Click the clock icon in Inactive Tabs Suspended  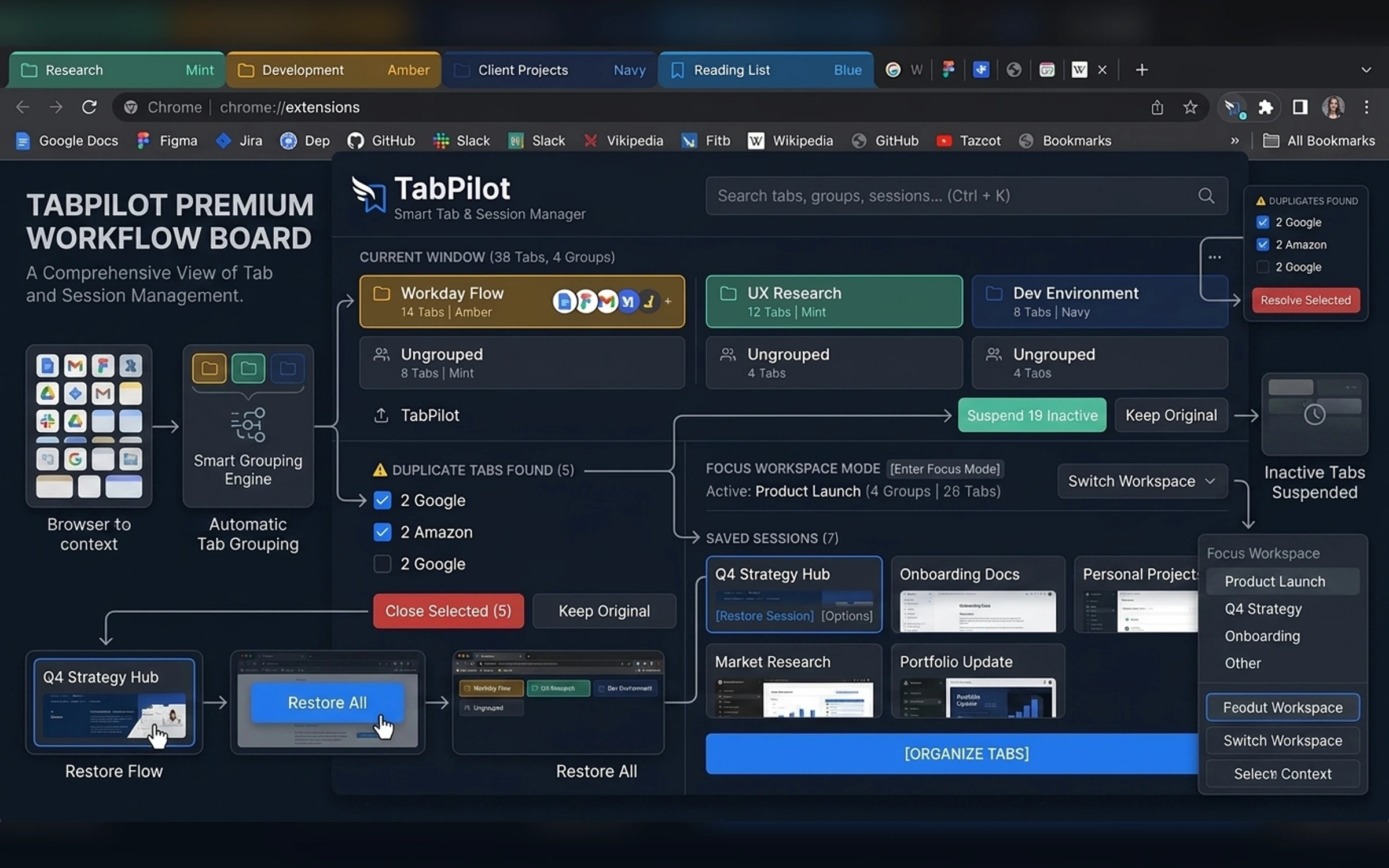tap(1314, 414)
